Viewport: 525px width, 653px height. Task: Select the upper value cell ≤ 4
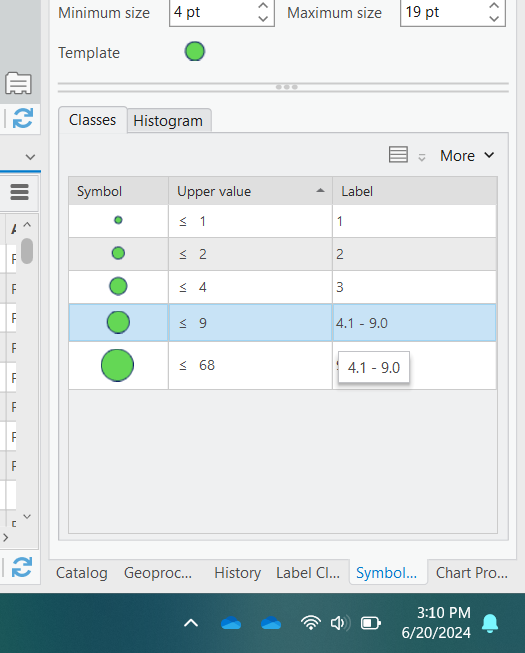(x=250, y=287)
